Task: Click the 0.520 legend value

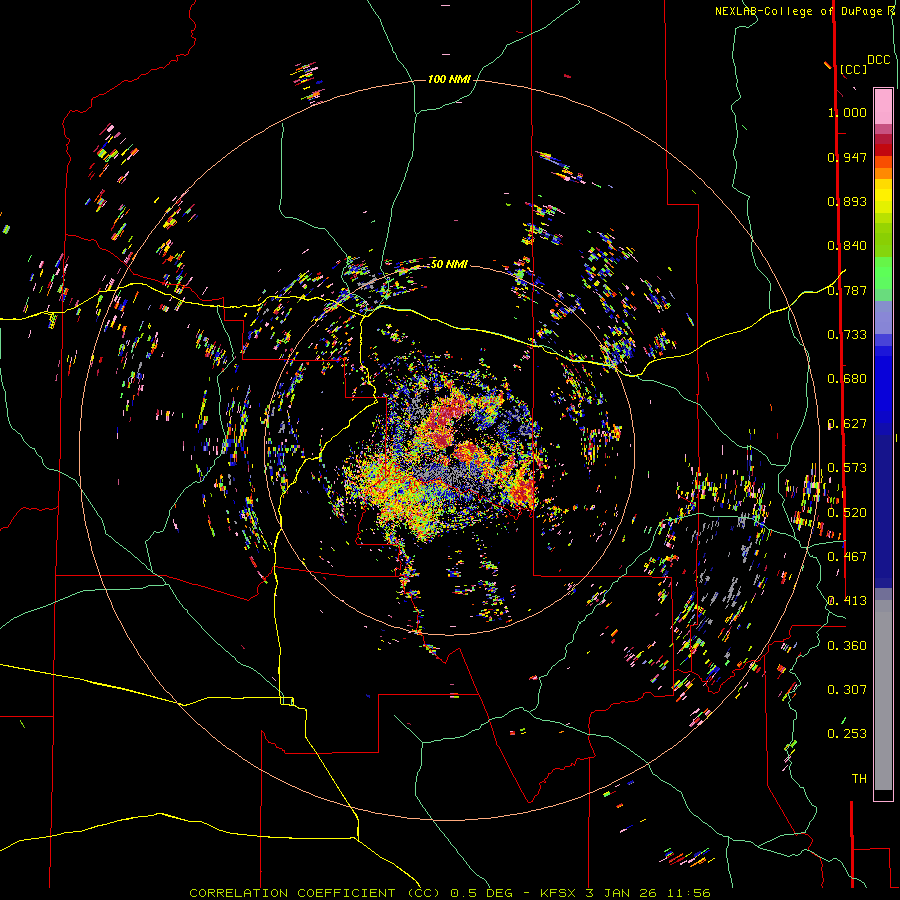Action: [847, 513]
